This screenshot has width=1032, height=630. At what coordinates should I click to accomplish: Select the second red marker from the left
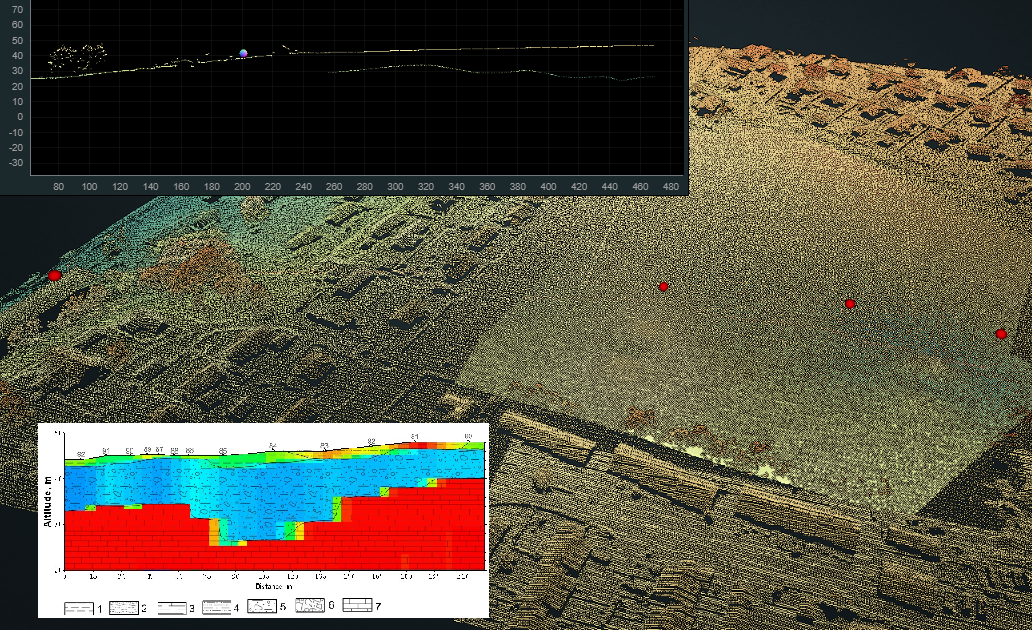pyautogui.click(x=663, y=286)
